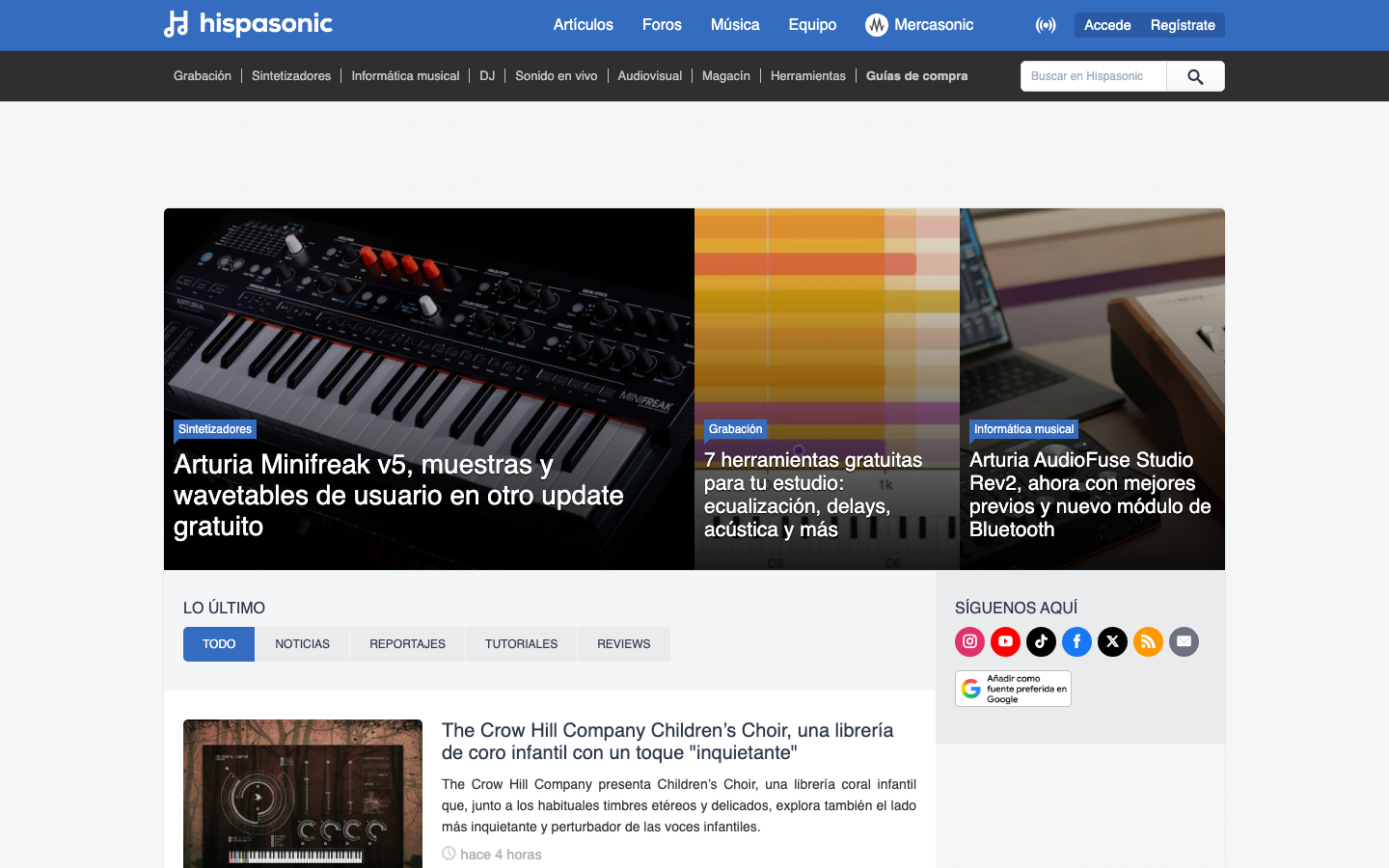Switch to the NOTICIAS tab
This screenshot has height=868, width=1389.
(302, 644)
